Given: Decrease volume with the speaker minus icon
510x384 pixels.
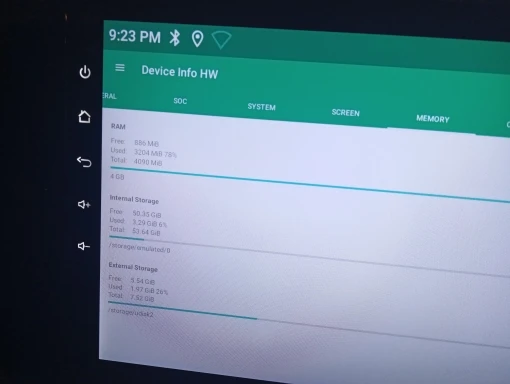Looking at the screenshot, I should tap(84, 246).
